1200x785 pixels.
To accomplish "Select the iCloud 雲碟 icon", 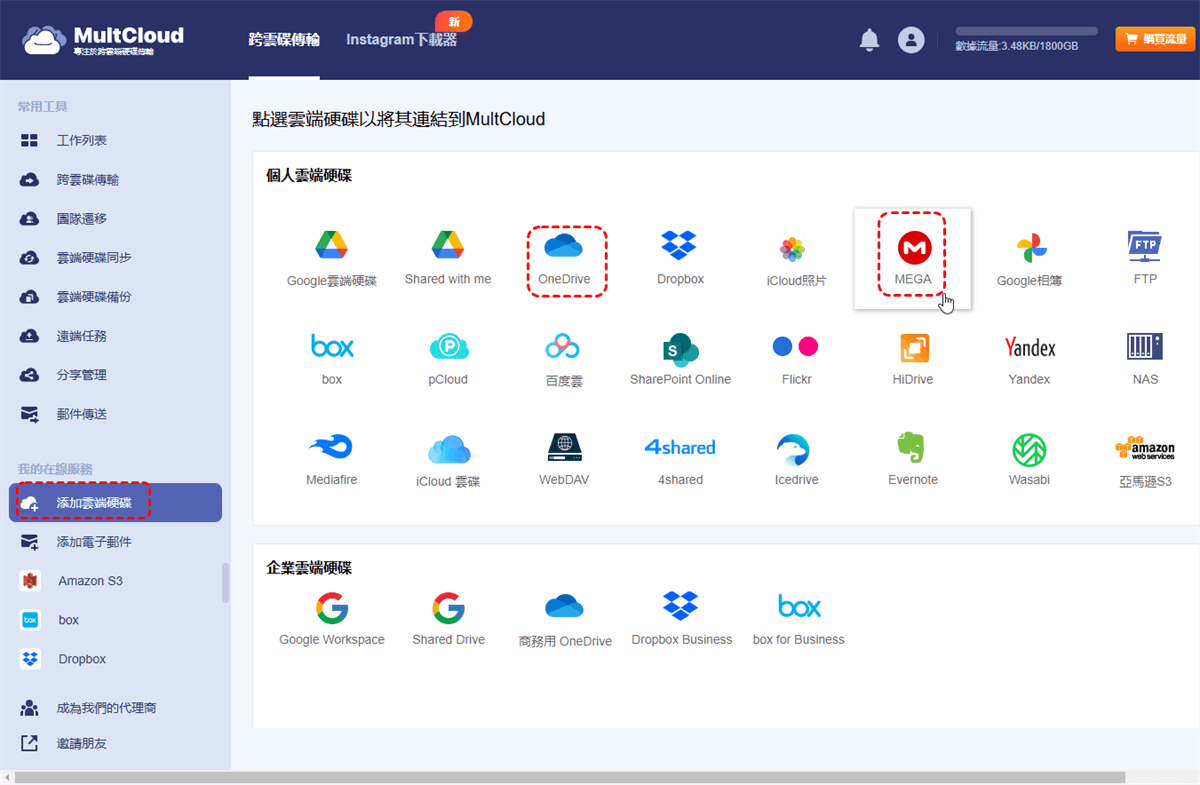I will coord(448,449).
